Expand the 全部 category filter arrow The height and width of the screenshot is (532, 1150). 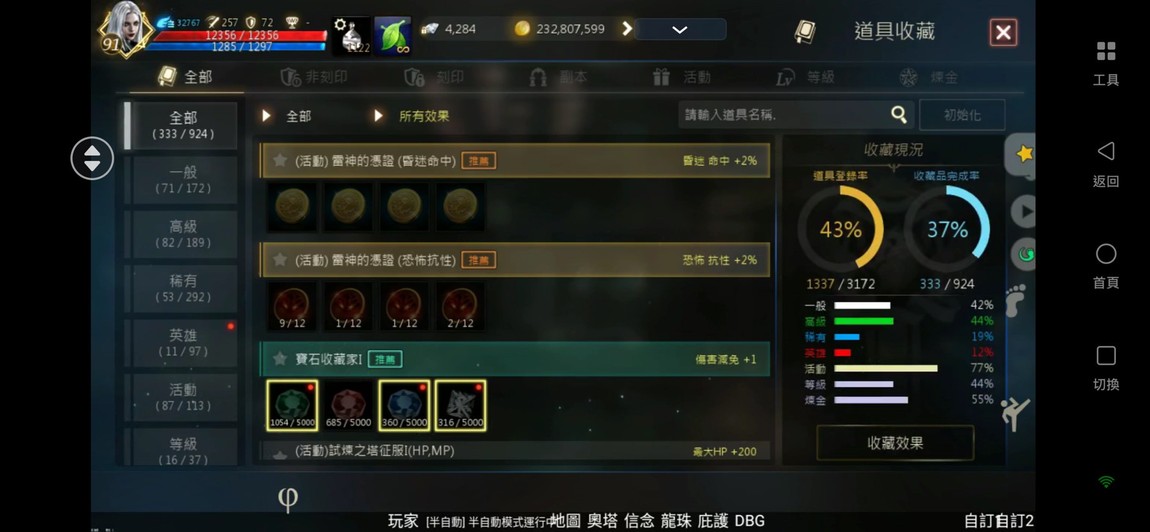tap(267, 116)
